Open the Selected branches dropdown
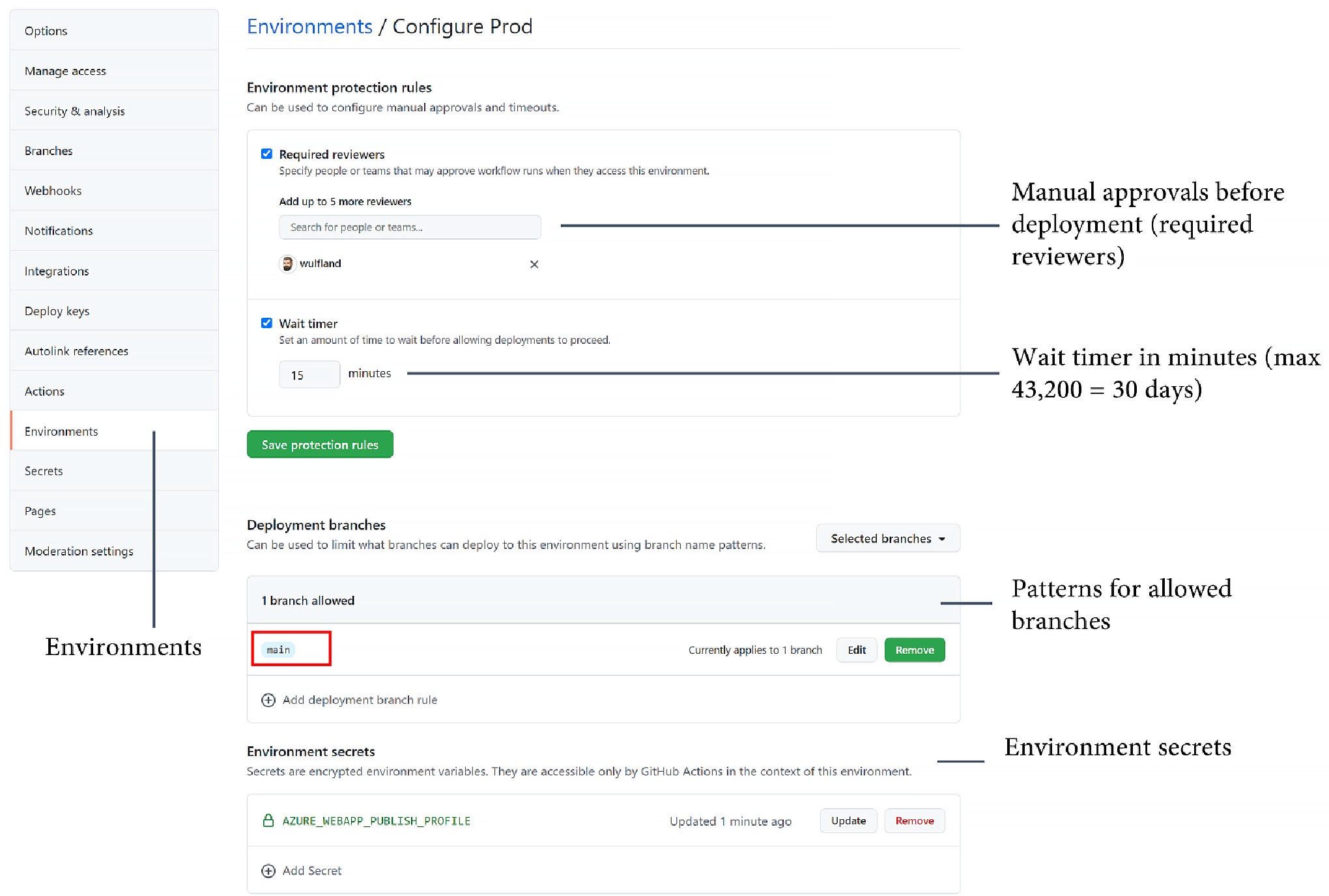Screen dimensions: 1329x896 (888, 539)
